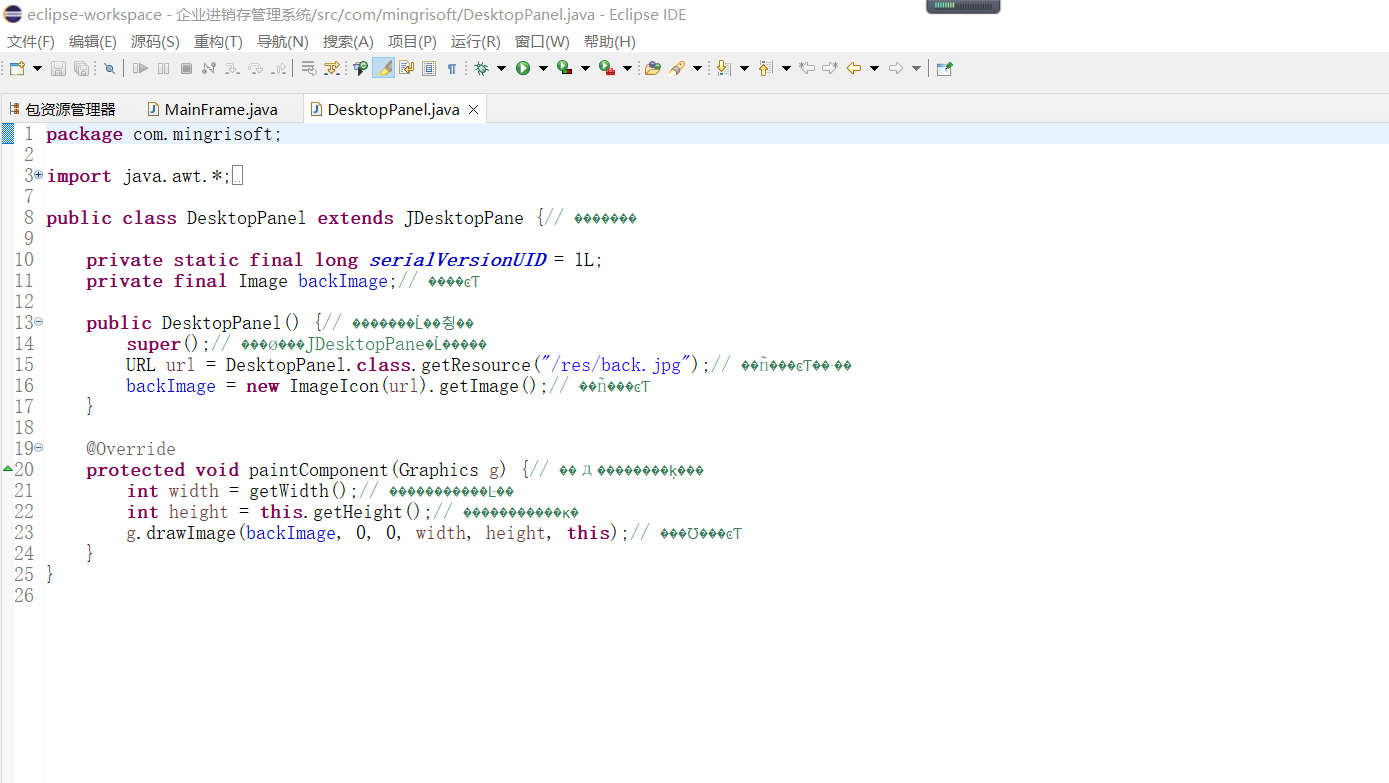This screenshot has width=1389, height=783.
Task: Toggle the Java editor breadcrumb
Action: 360,68
